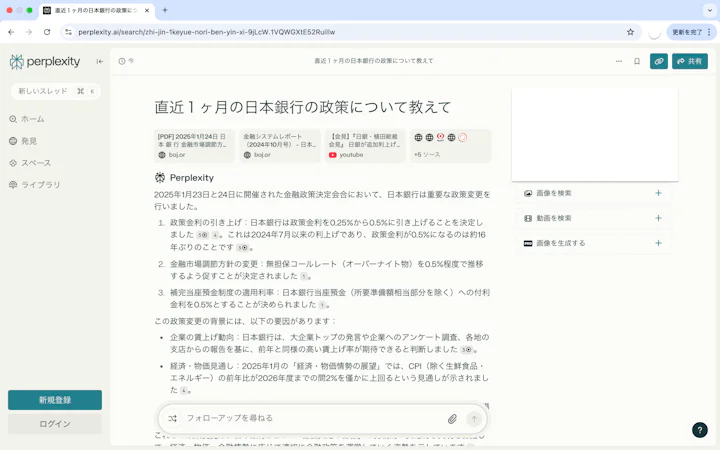
Task: Open ホーム in the sidebar
Action: pyautogui.click(x=27, y=119)
